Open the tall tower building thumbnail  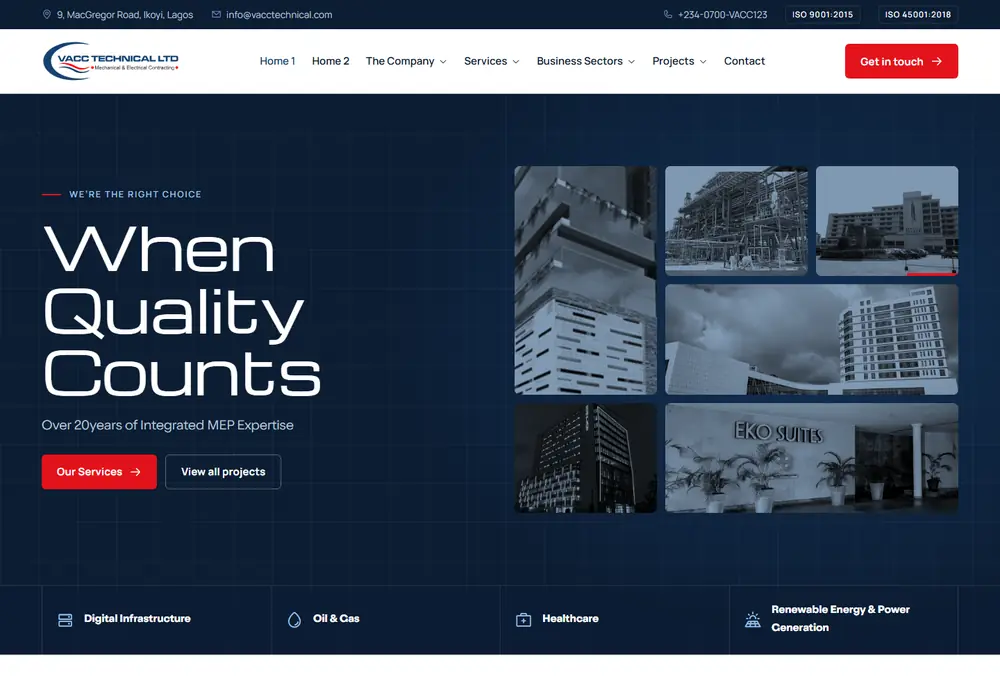coord(585,281)
